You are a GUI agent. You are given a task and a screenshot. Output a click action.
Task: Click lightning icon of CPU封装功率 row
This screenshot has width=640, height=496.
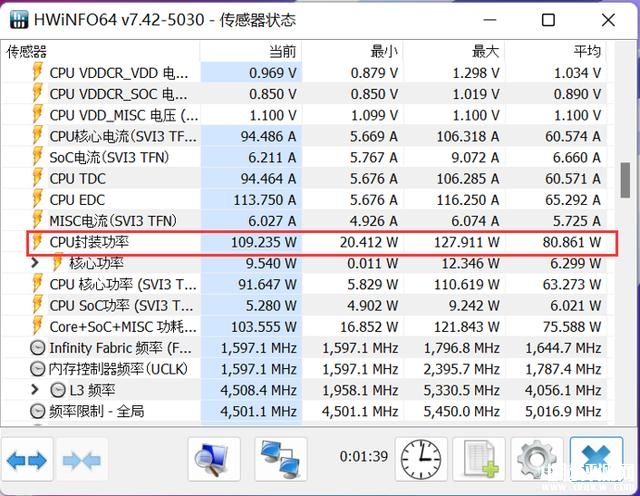38,242
